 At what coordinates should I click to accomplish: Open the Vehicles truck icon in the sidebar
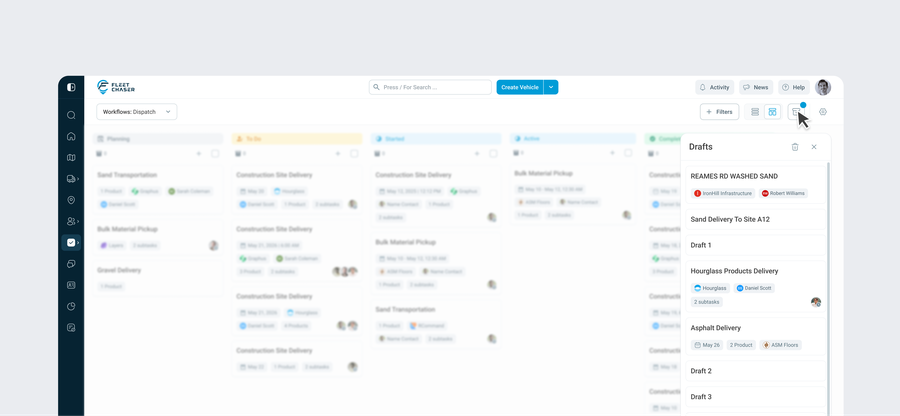(71, 179)
